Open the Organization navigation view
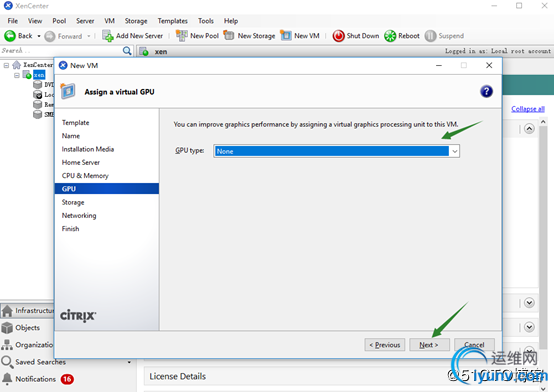Viewport: 554px width, 392px height. click(28, 345)
